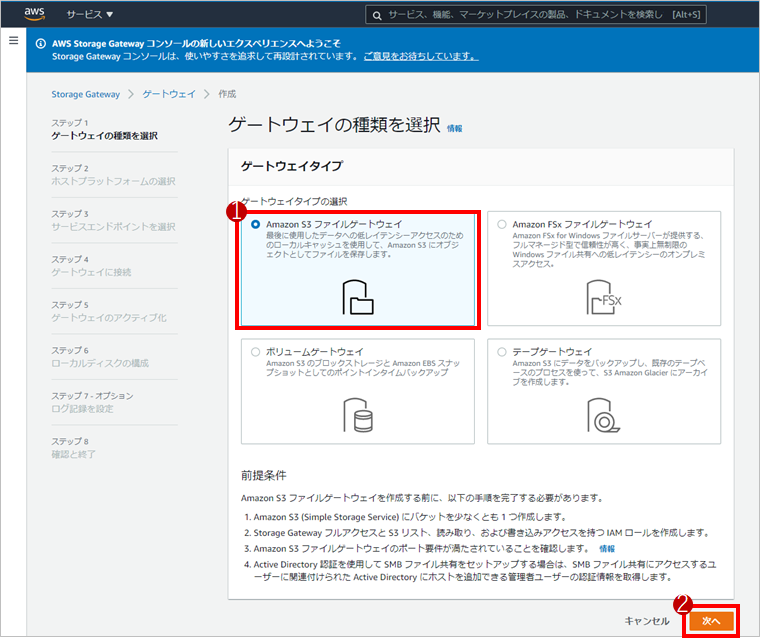Click the ゲートウェイタイプの選択 label
This screenshot has height=638, width=760.
pos(294,201)
